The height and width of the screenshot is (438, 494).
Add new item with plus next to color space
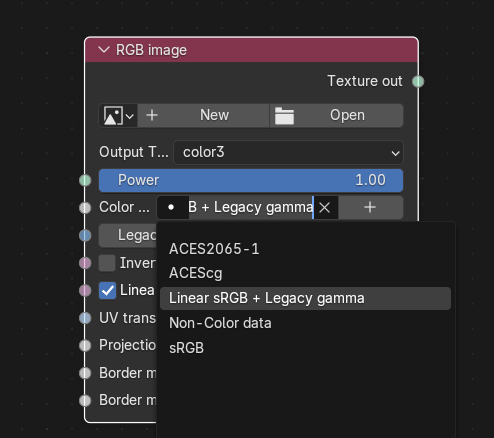pos(370,207)
